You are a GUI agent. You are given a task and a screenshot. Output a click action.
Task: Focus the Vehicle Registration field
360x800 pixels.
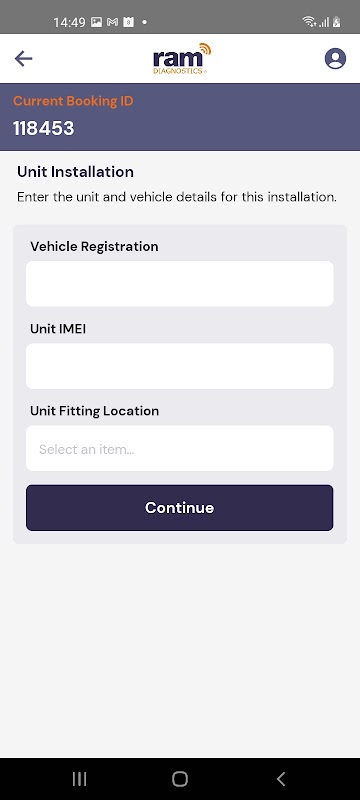(x=180, y=284)
